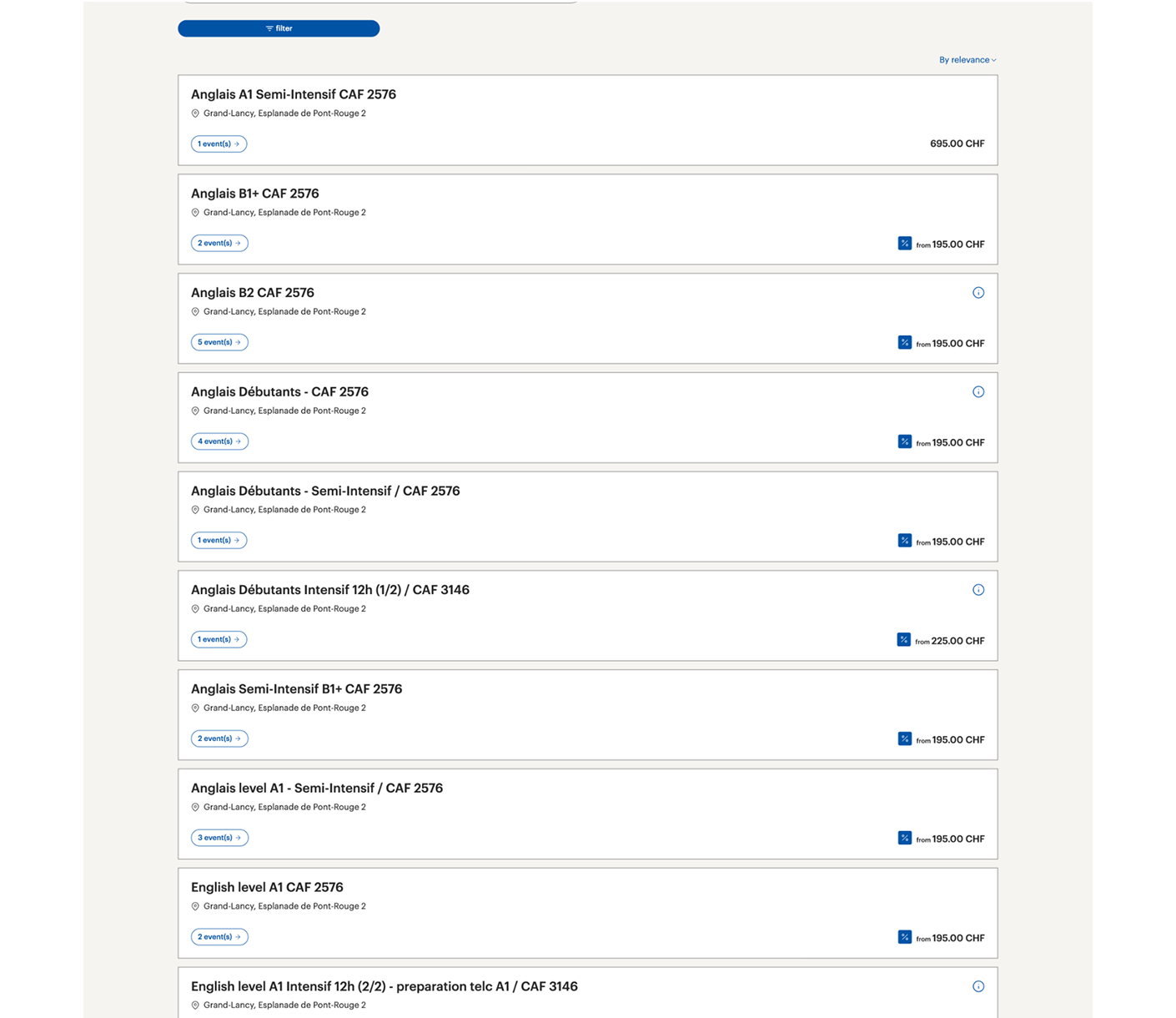Click discount icon on English level A1 CAF 2576
Screen dimensions: 1176x1018
point(905,937)
